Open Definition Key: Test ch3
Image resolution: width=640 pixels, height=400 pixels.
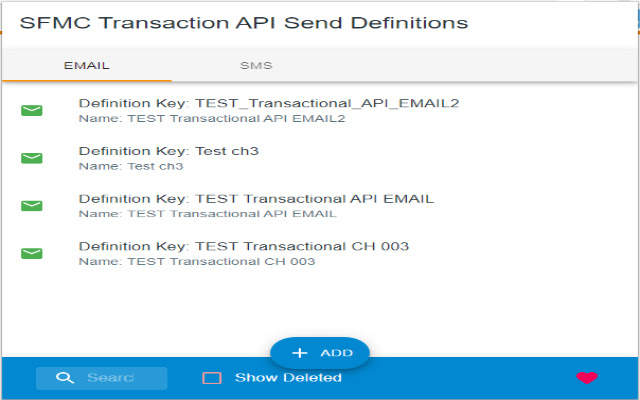tap(169, 151)
